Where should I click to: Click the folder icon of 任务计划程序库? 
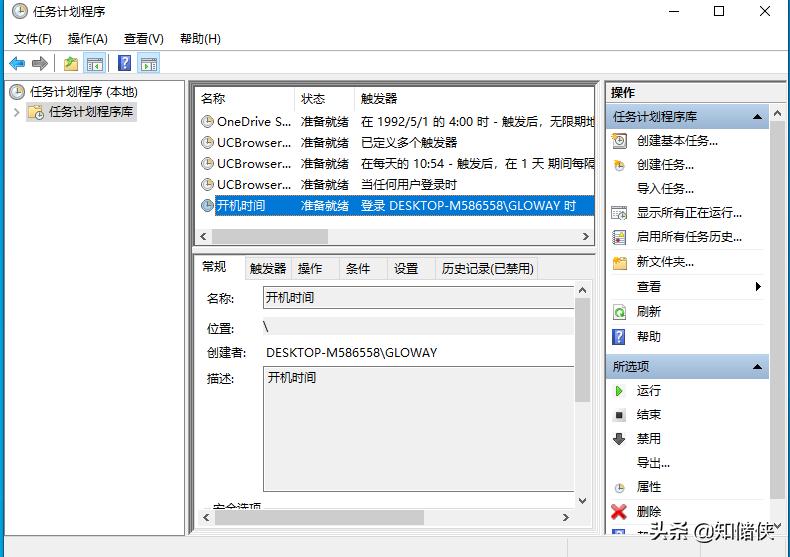[x=35, y=112]
